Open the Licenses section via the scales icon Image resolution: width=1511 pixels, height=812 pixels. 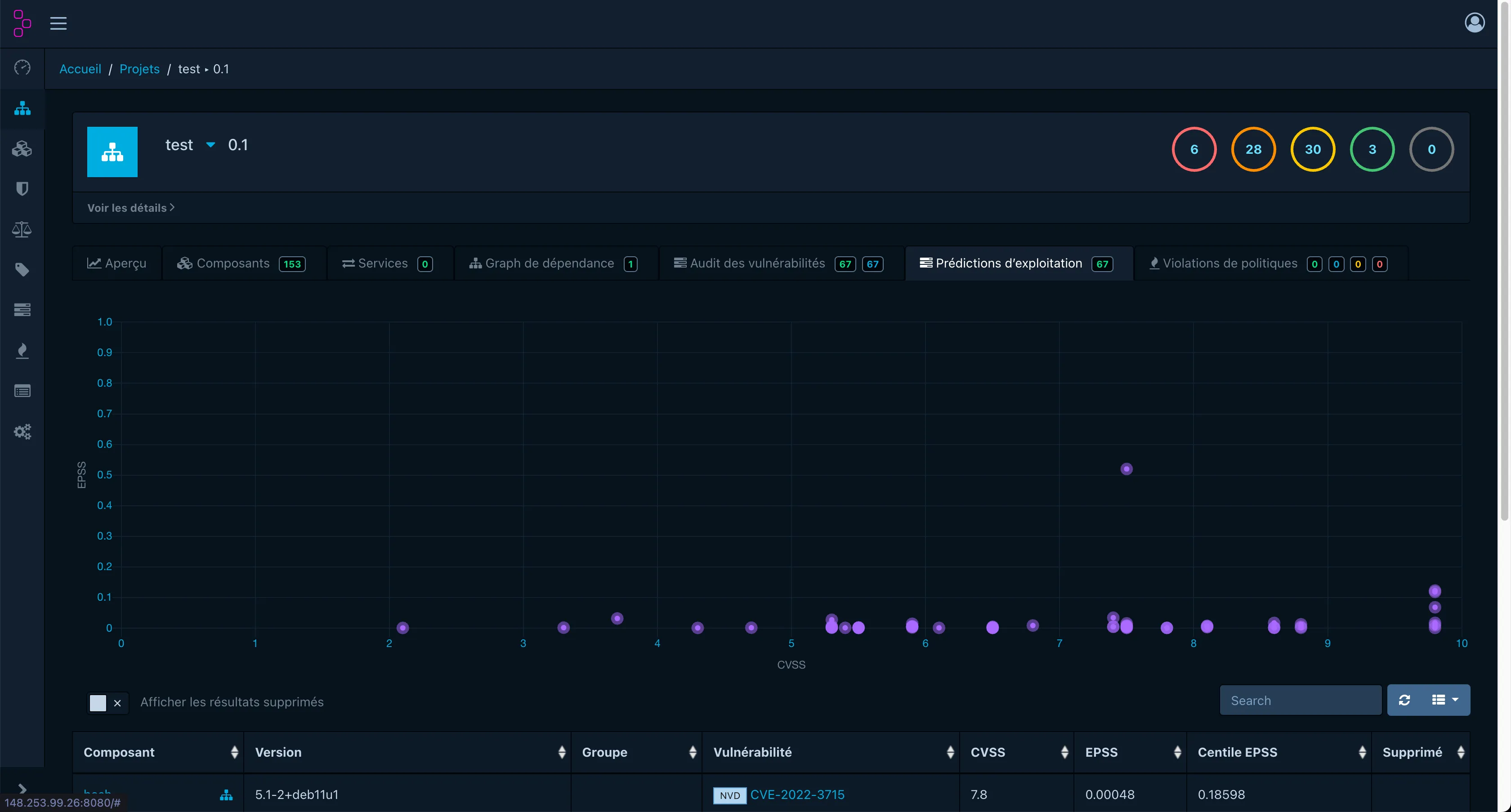point(22,229)
